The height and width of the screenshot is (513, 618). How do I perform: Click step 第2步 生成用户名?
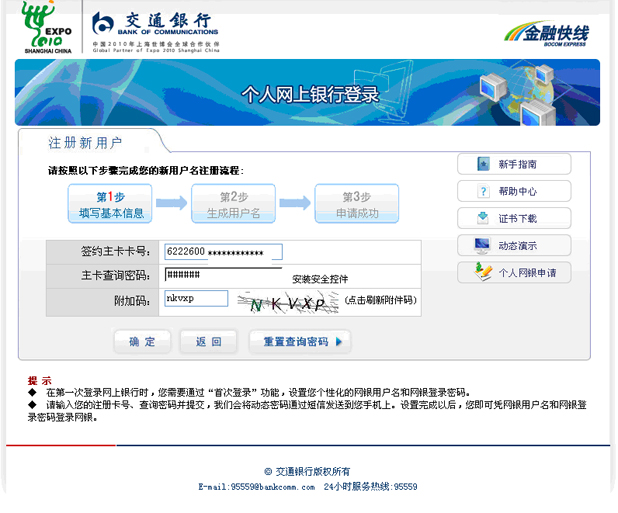pyautogui.click(x=233, y=204)
